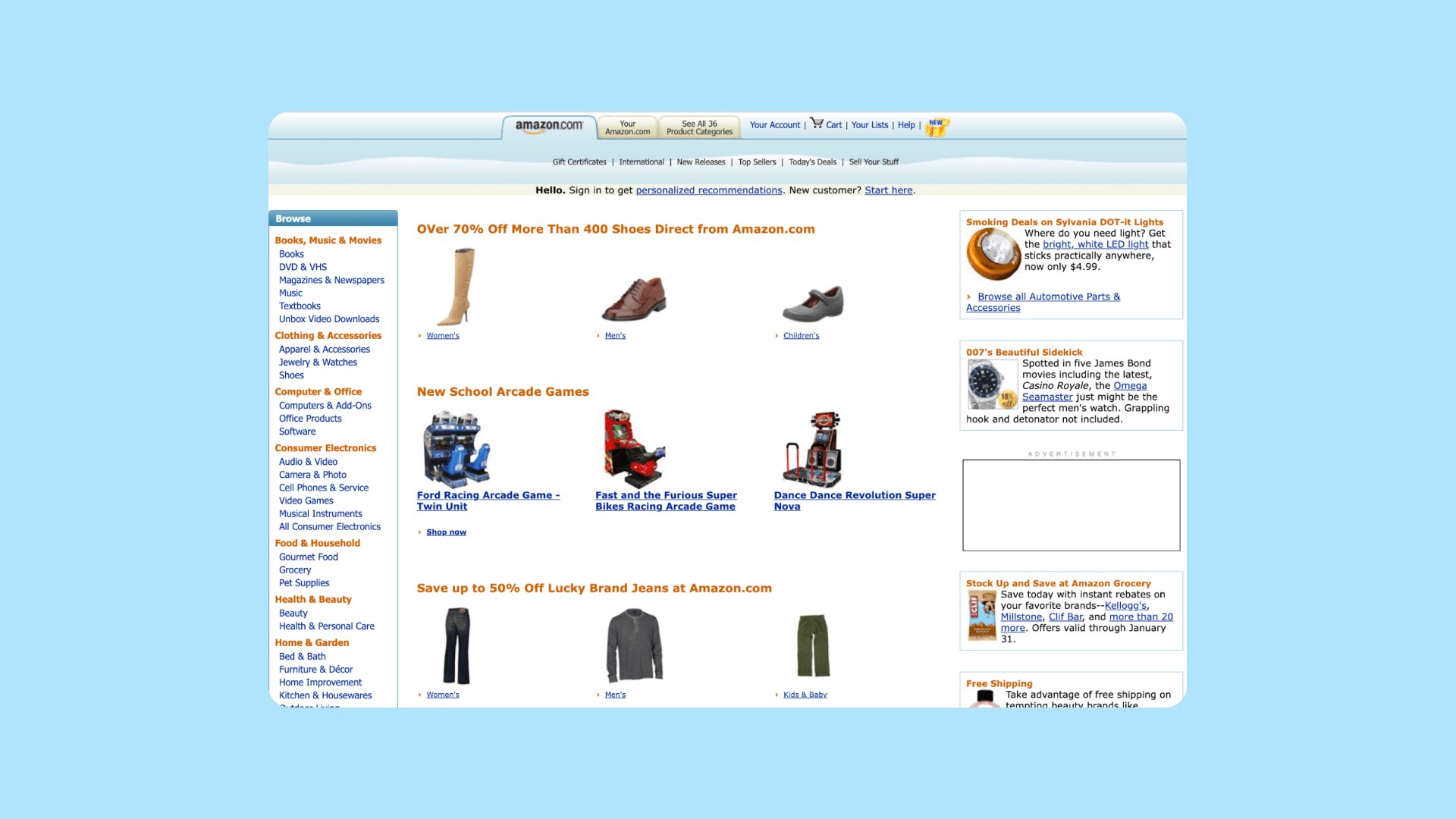The height and width of the screenshot is (819, 1456).
Task: Click the NEW badge icon in header
Action: (x=937, y=126)
